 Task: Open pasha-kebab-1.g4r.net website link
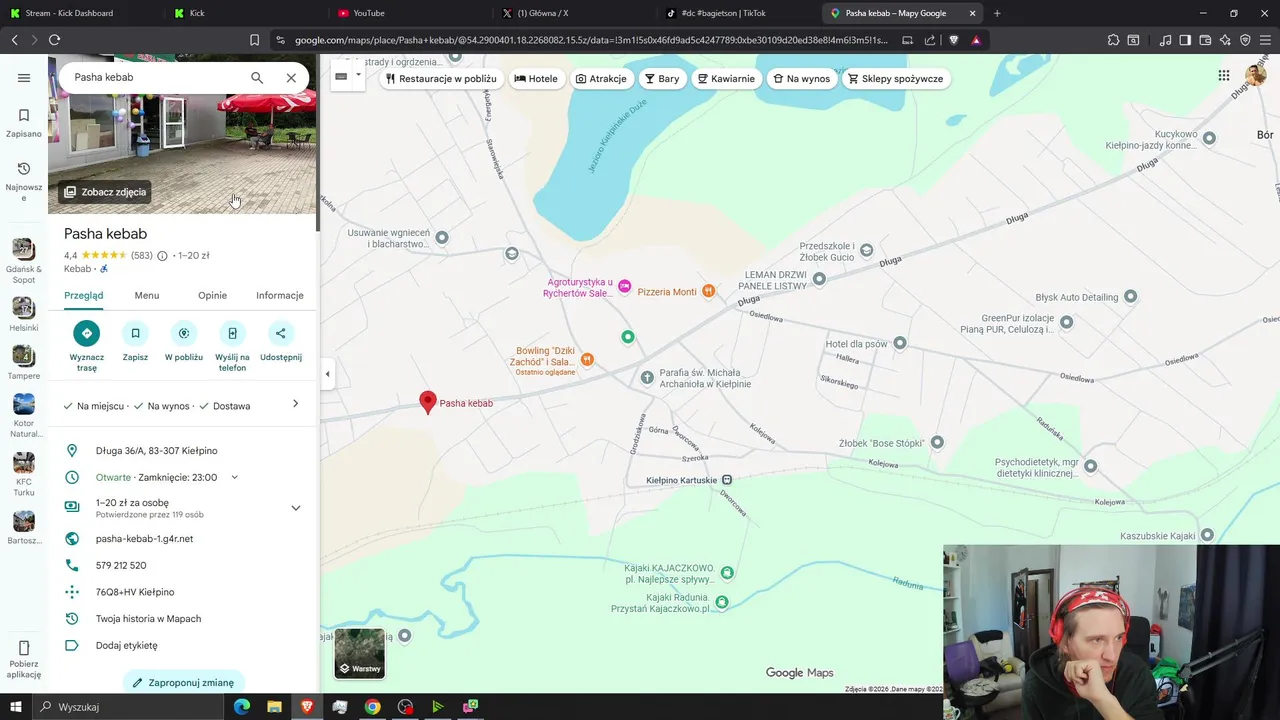[x=144, y=539]
